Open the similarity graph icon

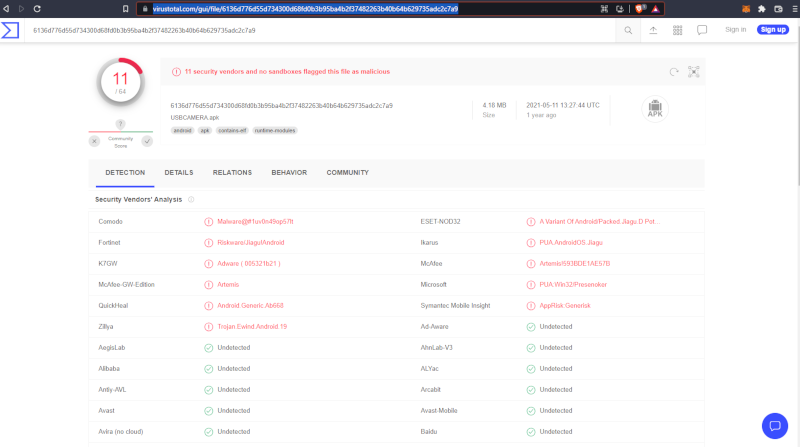pyautogui.click(x=693, y=72)
